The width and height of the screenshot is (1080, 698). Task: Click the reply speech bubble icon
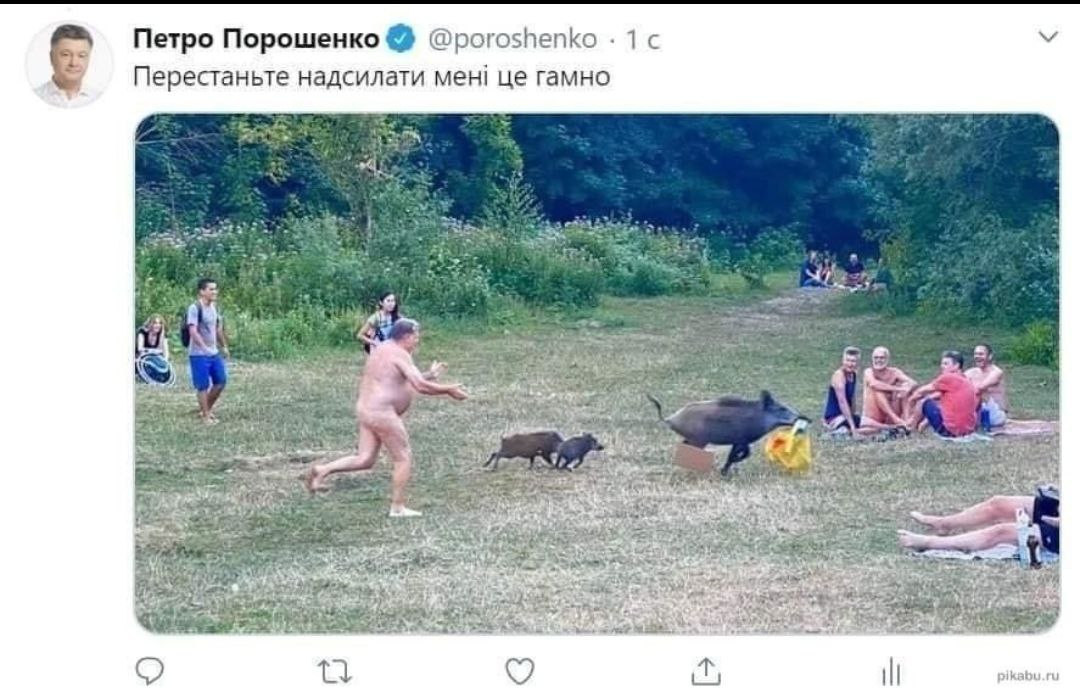149,670
